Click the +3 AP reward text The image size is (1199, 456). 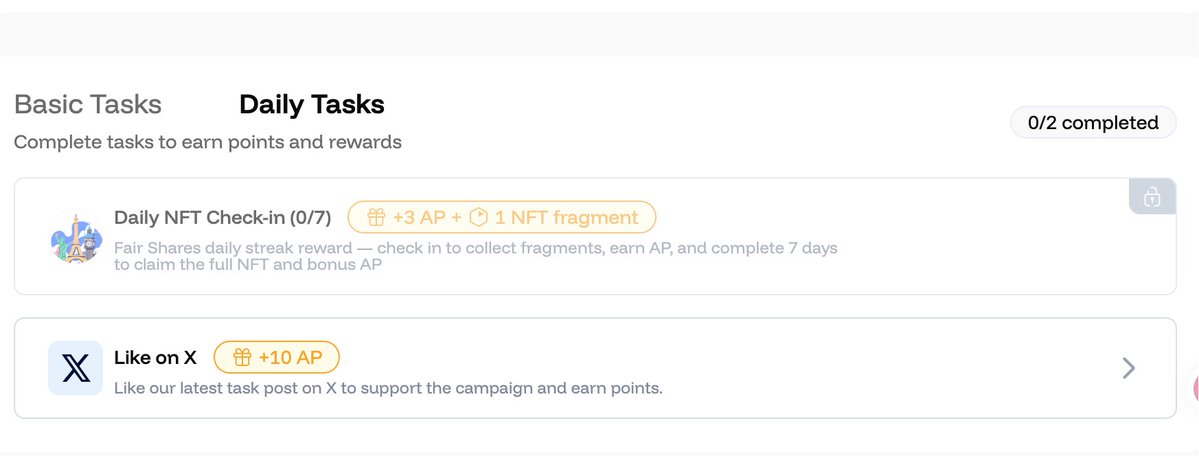(418, 217)
